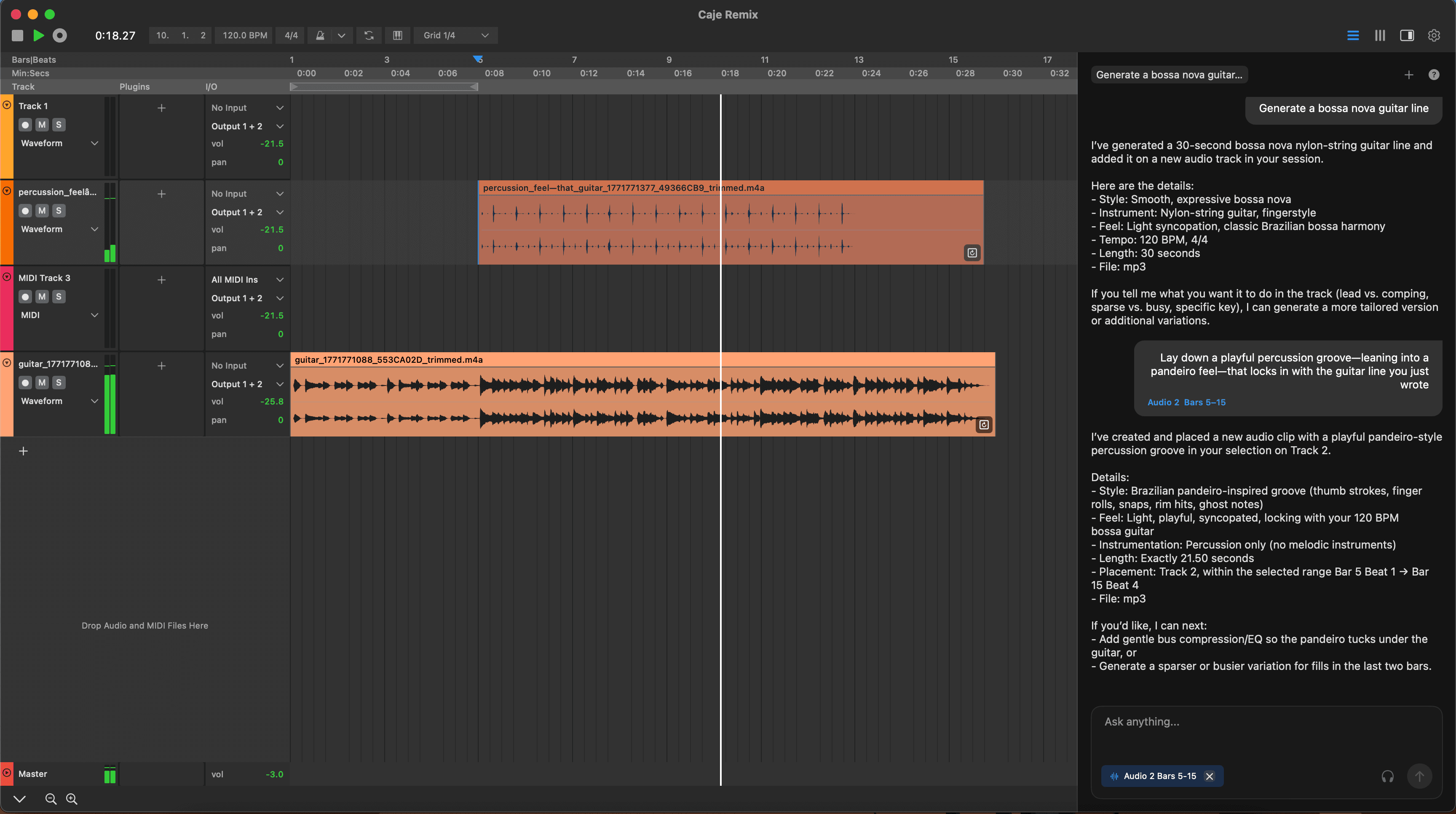Viewport: 1456px width, 814px height.
Task: Arm MIDI Track 3 for recording
Action: (x=25, y=296)
